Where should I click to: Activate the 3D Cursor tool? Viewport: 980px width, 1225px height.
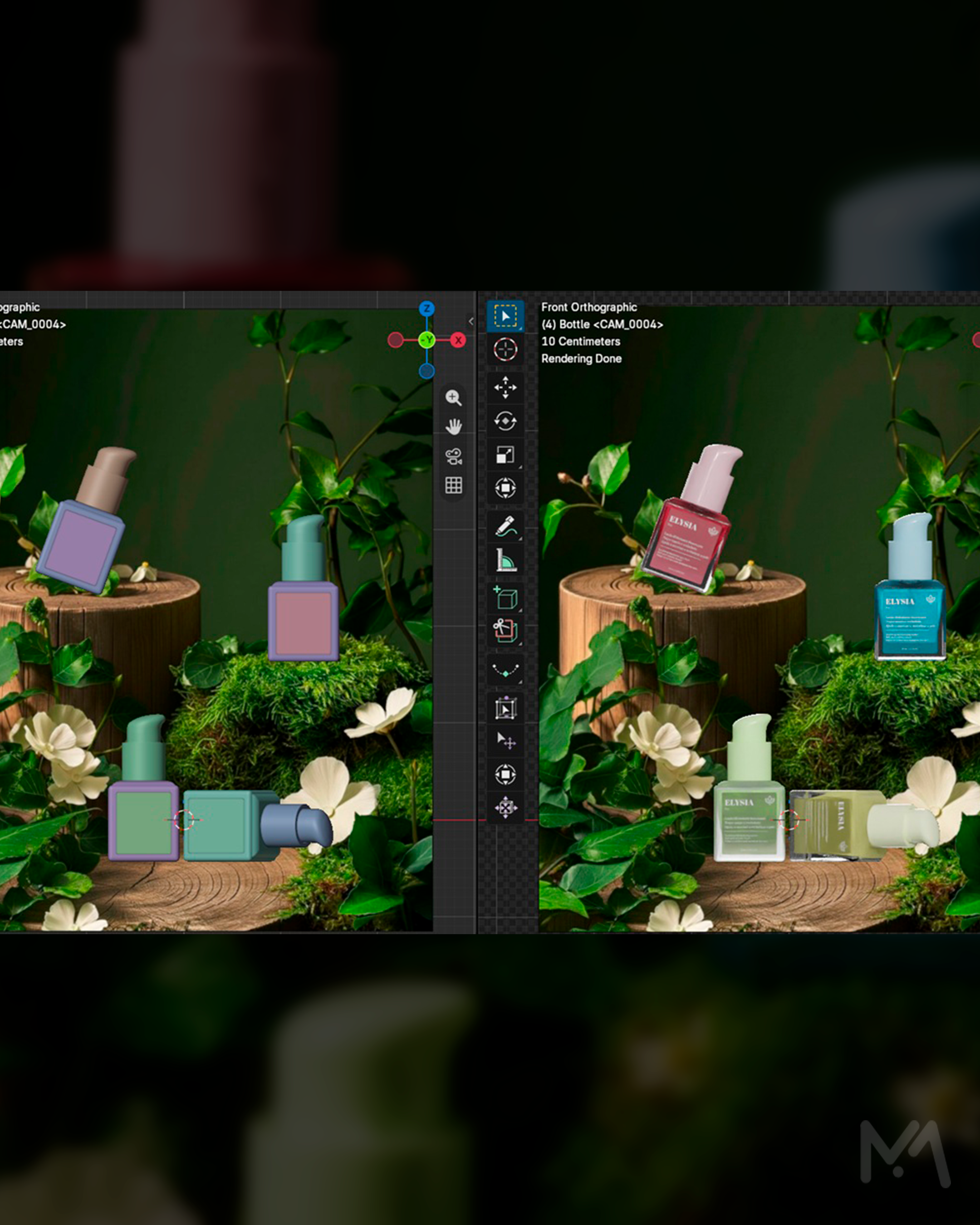click(505, 349)
